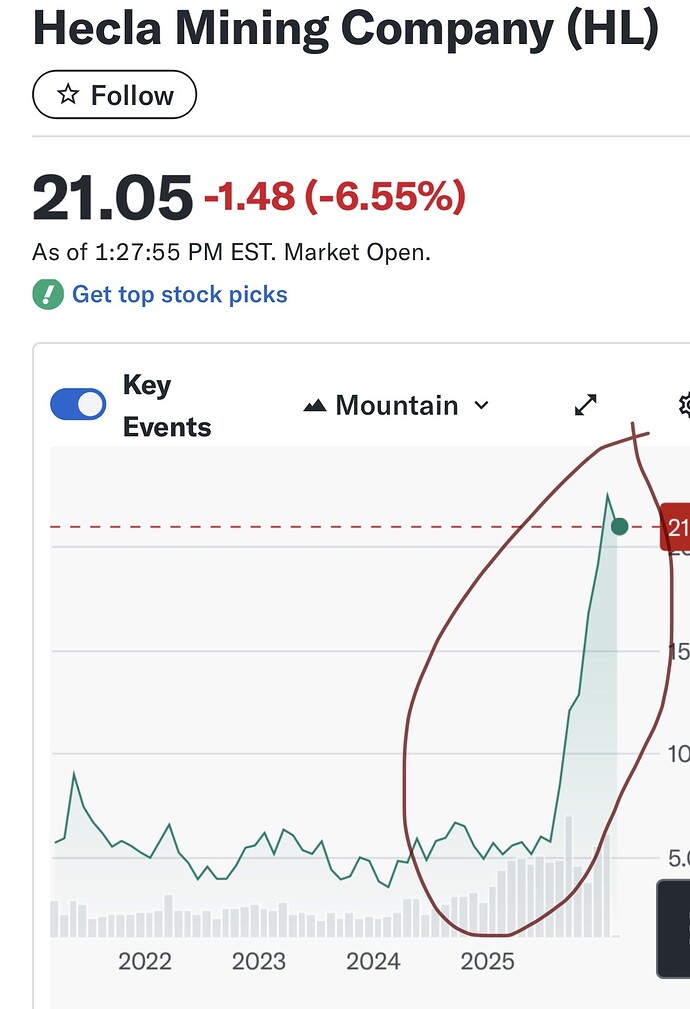Click the green current-price dot on chart
The width and height of the screenshot is (690, 1009).
pos(619,526)
